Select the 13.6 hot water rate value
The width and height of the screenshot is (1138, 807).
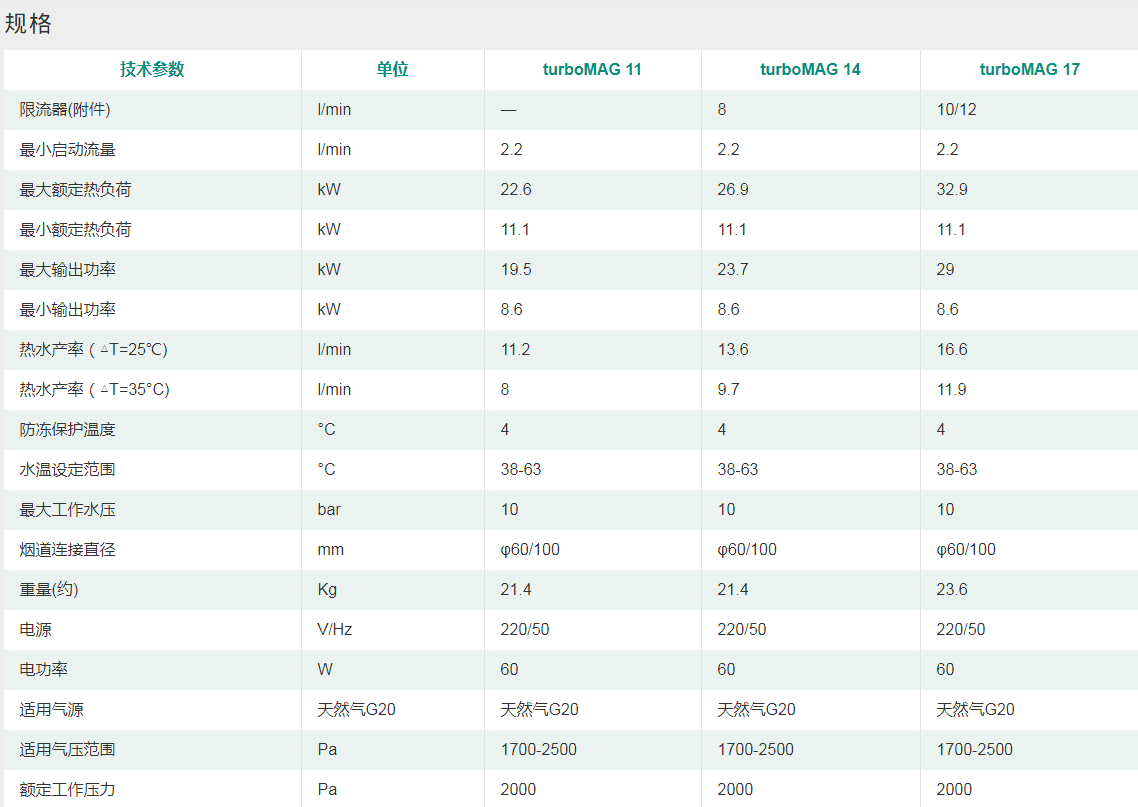pyautogui.click(x=733, y=349)
